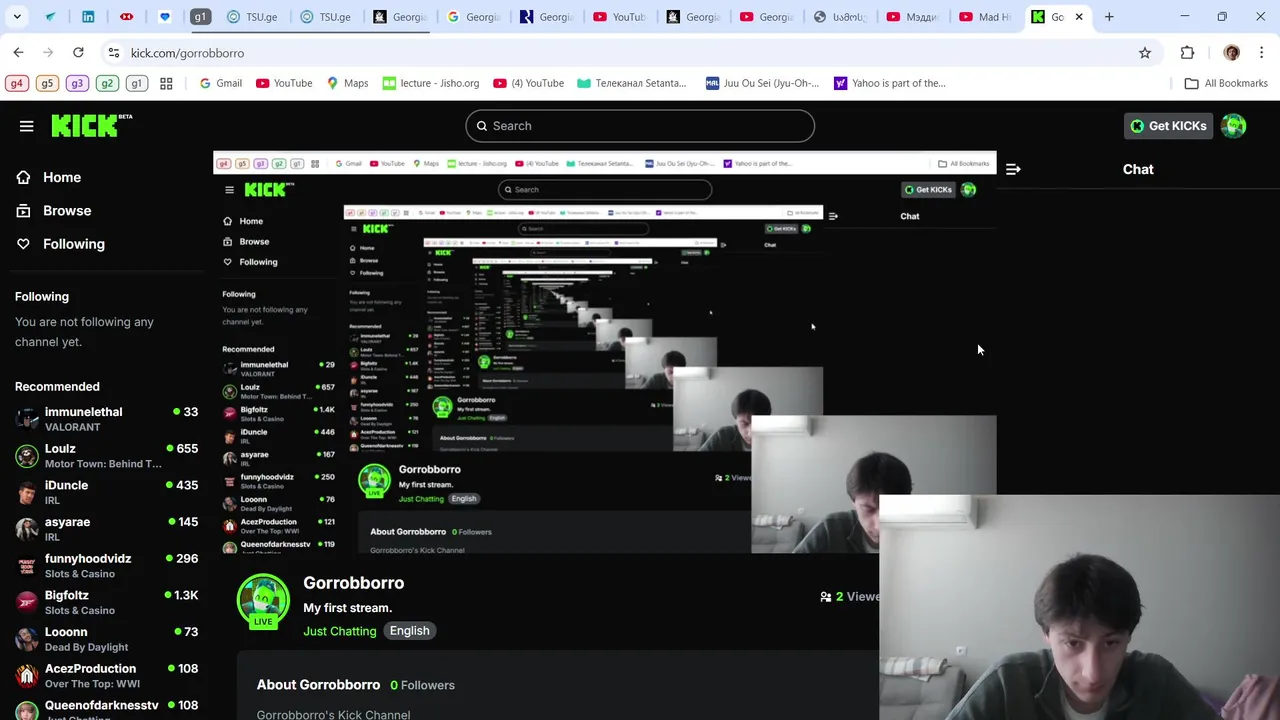Click the stream video player
The height and width of the screenshot is (720, 1280).
605,352
